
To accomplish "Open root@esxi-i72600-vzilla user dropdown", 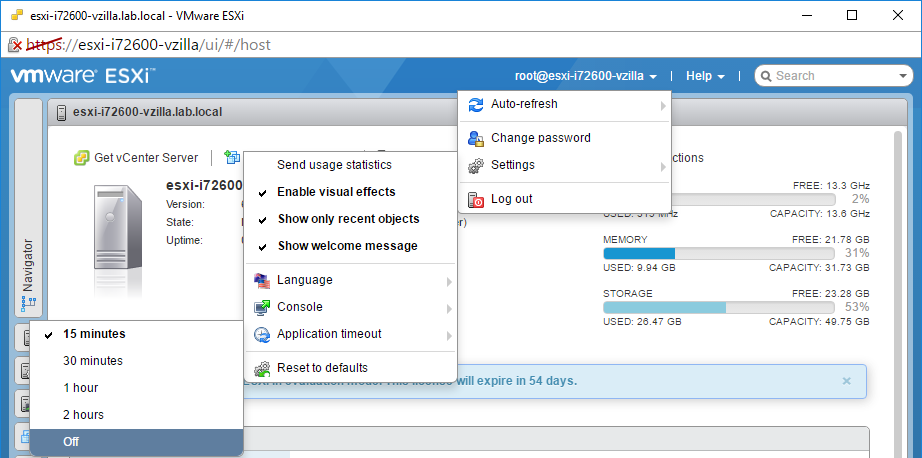I will [586, 76].
